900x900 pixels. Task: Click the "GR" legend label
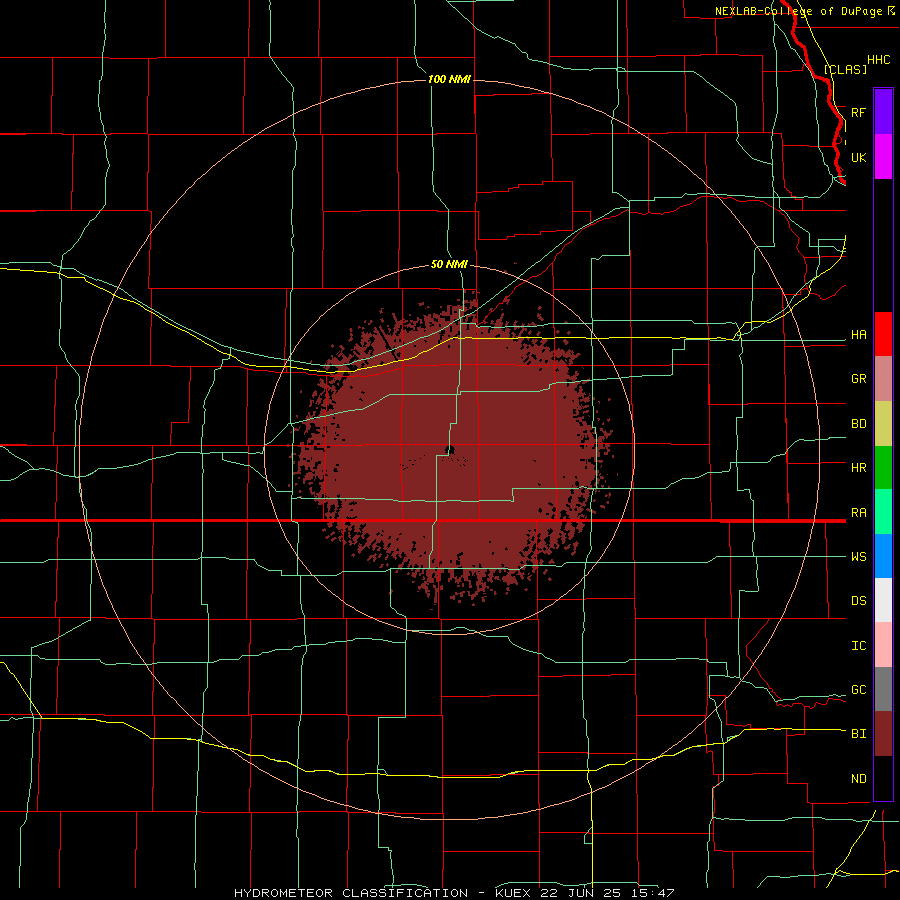[x=858, y=379]
